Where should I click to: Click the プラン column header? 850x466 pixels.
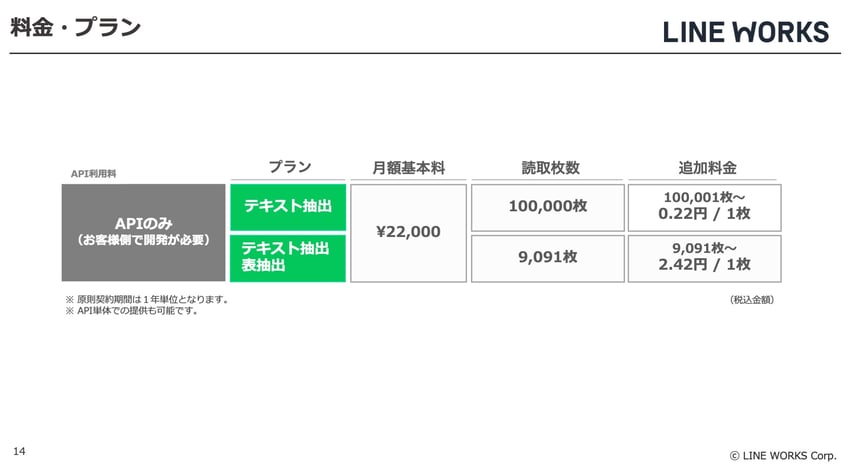[289, 167]
